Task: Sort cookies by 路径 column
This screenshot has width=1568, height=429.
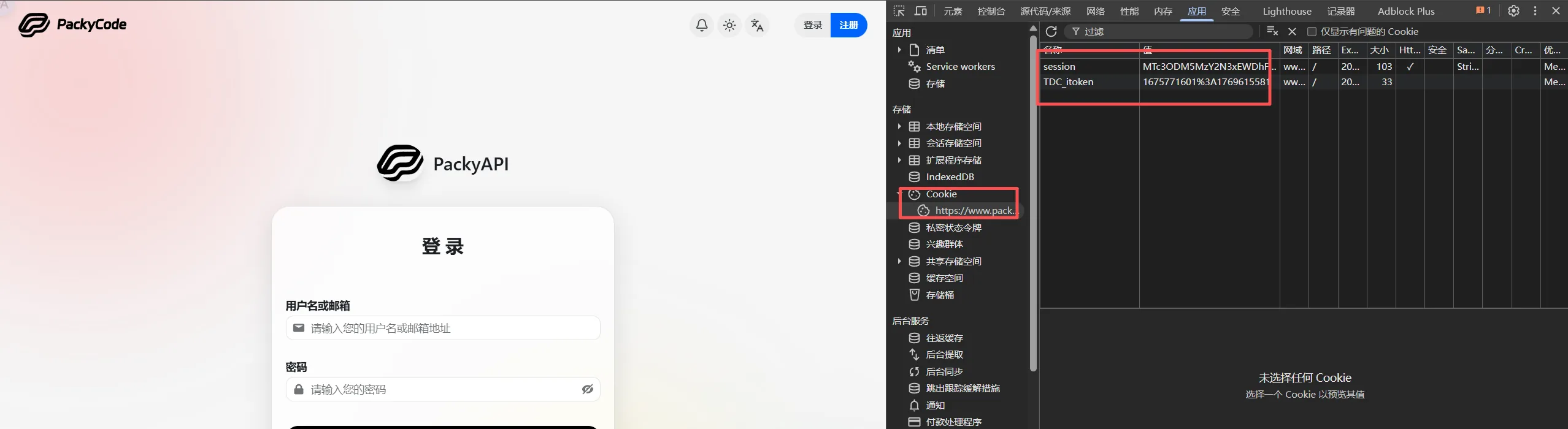Action: 1322,50
